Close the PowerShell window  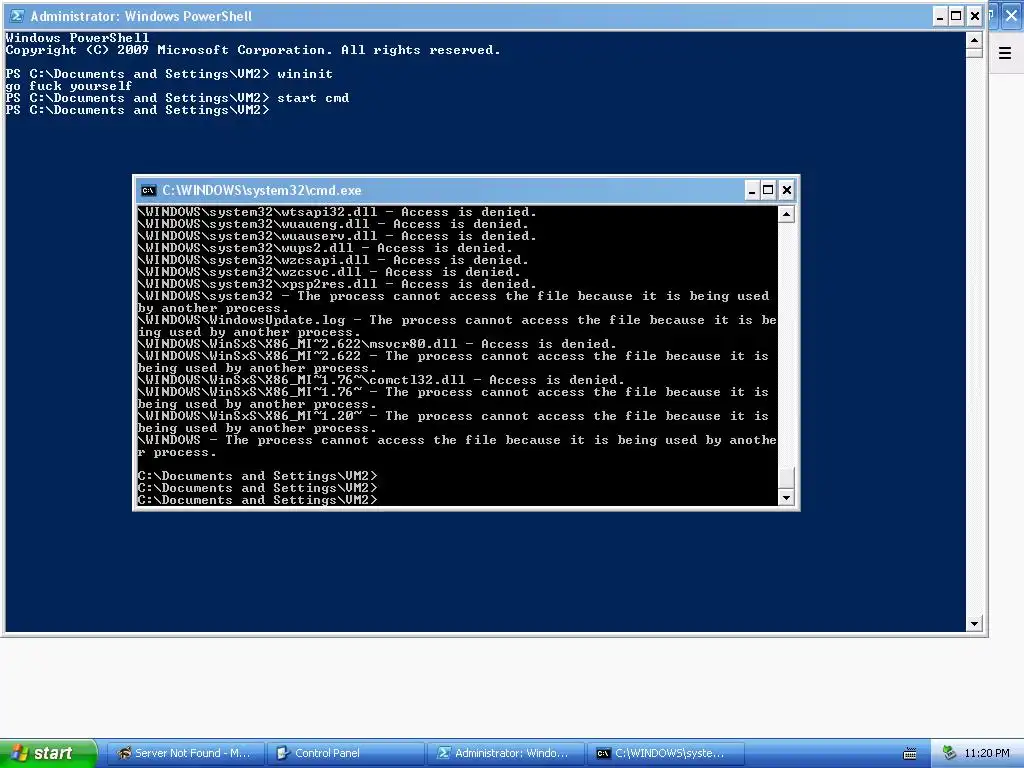click(974, 16)
